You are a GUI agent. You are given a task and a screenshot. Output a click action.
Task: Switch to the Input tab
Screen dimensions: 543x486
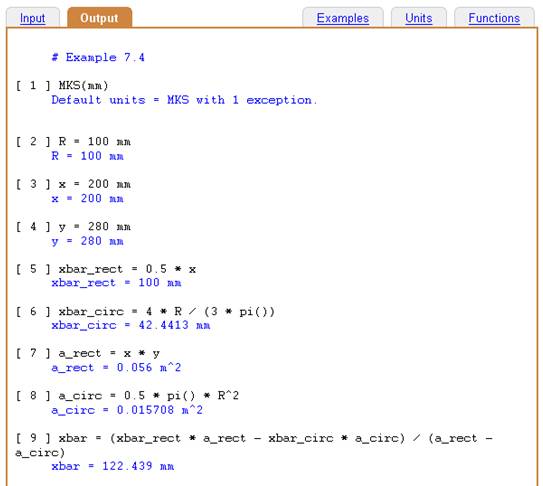[x=33, y=18]
